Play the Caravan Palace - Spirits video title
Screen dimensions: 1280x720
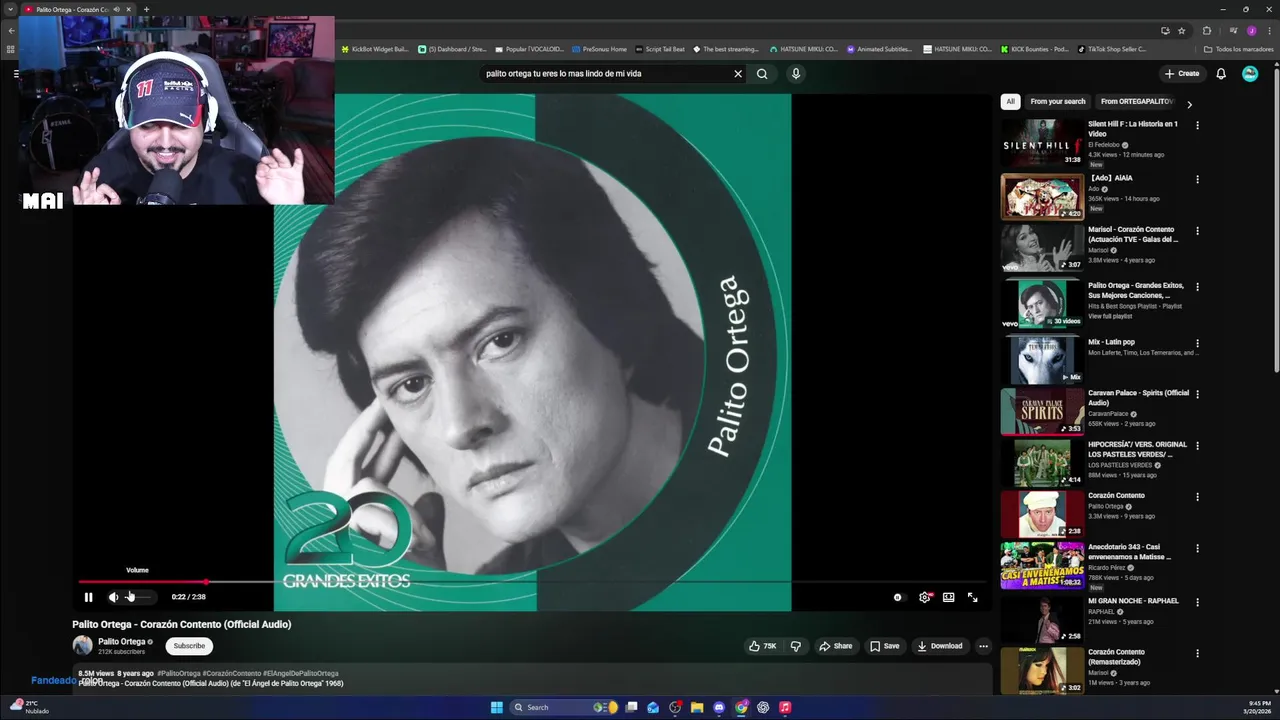[x=1138, y=397]
